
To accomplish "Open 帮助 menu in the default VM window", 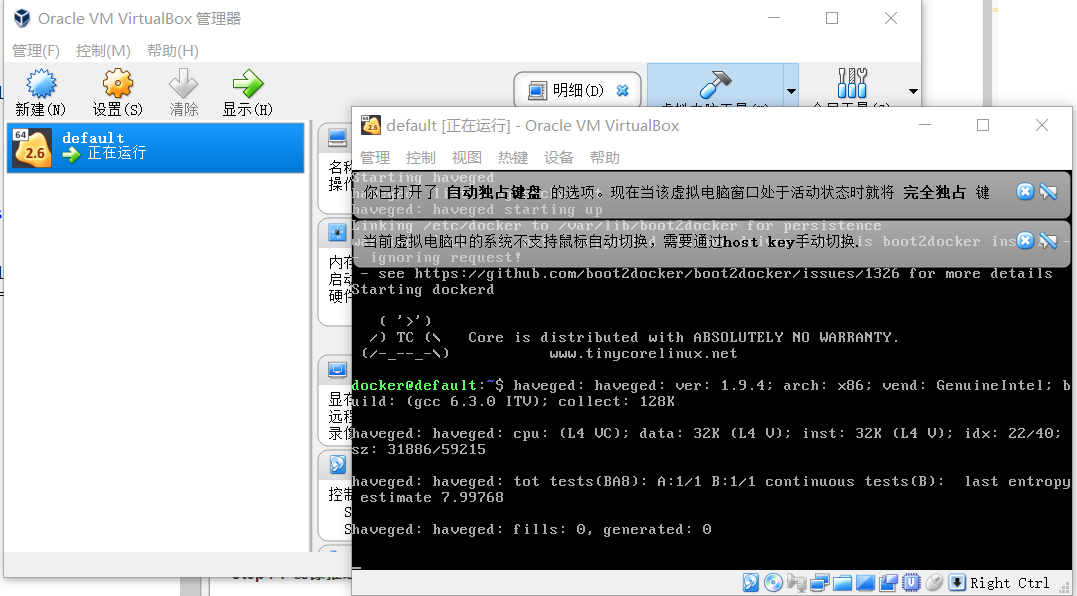I will (x=604, y=157).
